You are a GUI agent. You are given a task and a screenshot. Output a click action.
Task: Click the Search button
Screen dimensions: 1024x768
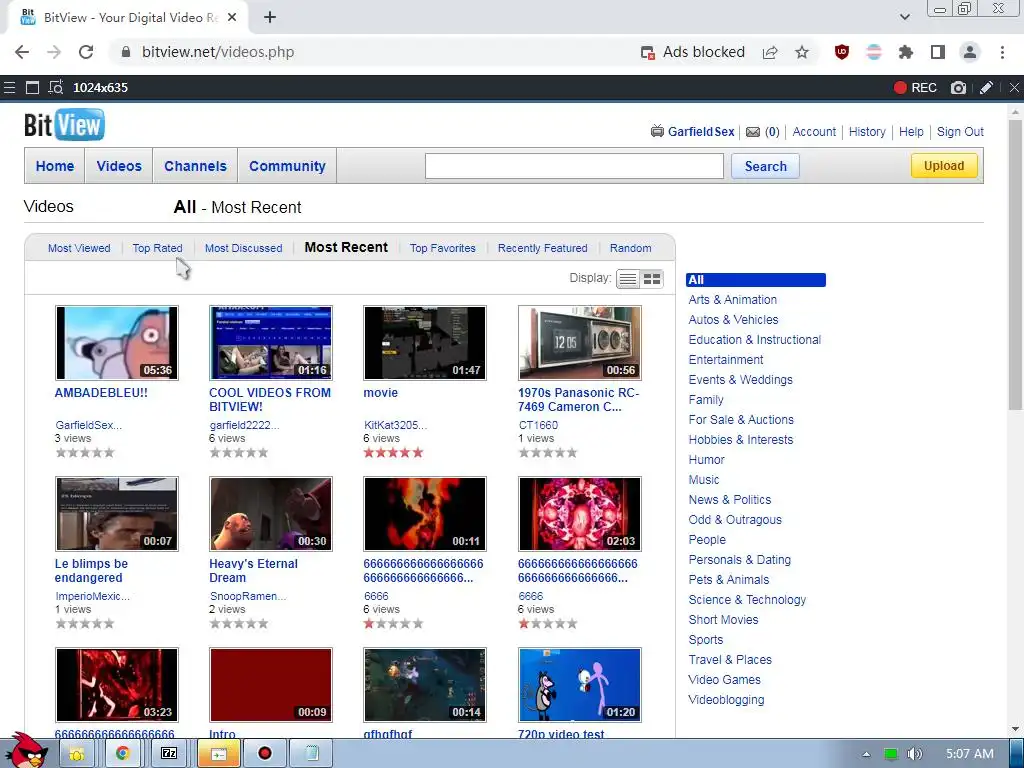[765, 166]
